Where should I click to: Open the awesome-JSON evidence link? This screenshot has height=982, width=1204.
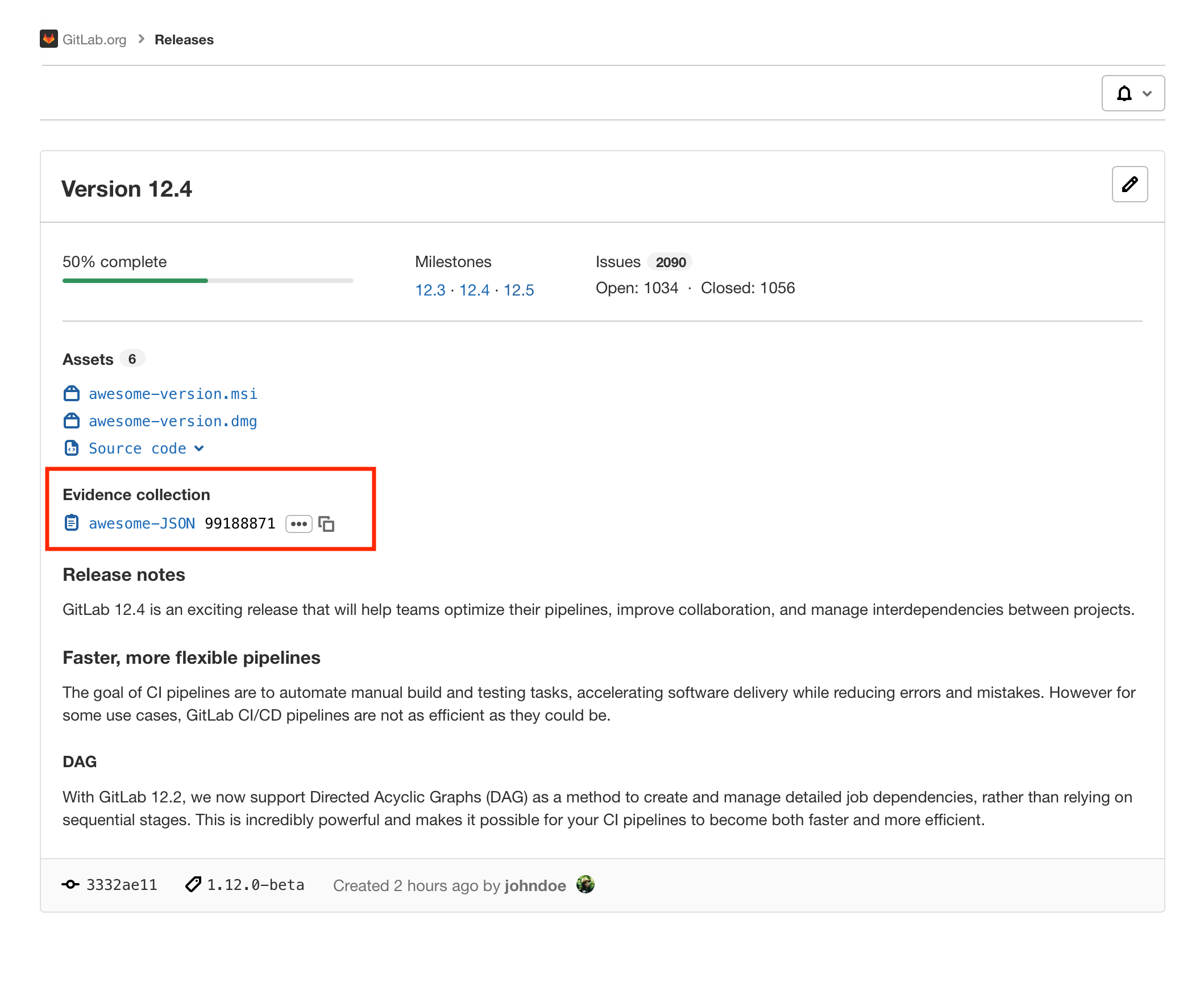click(142, 523)
